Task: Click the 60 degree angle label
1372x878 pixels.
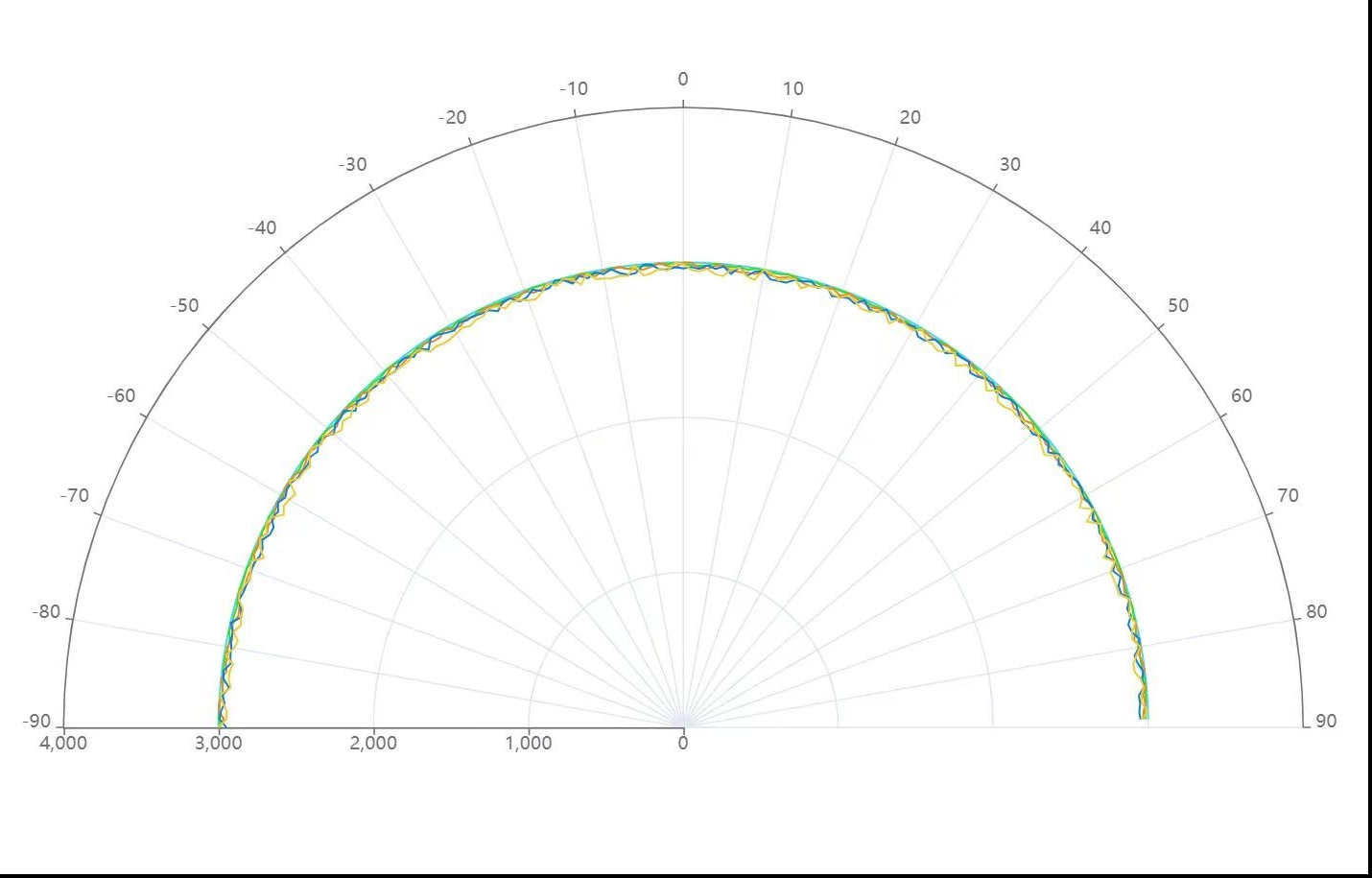Action: 1241,396
